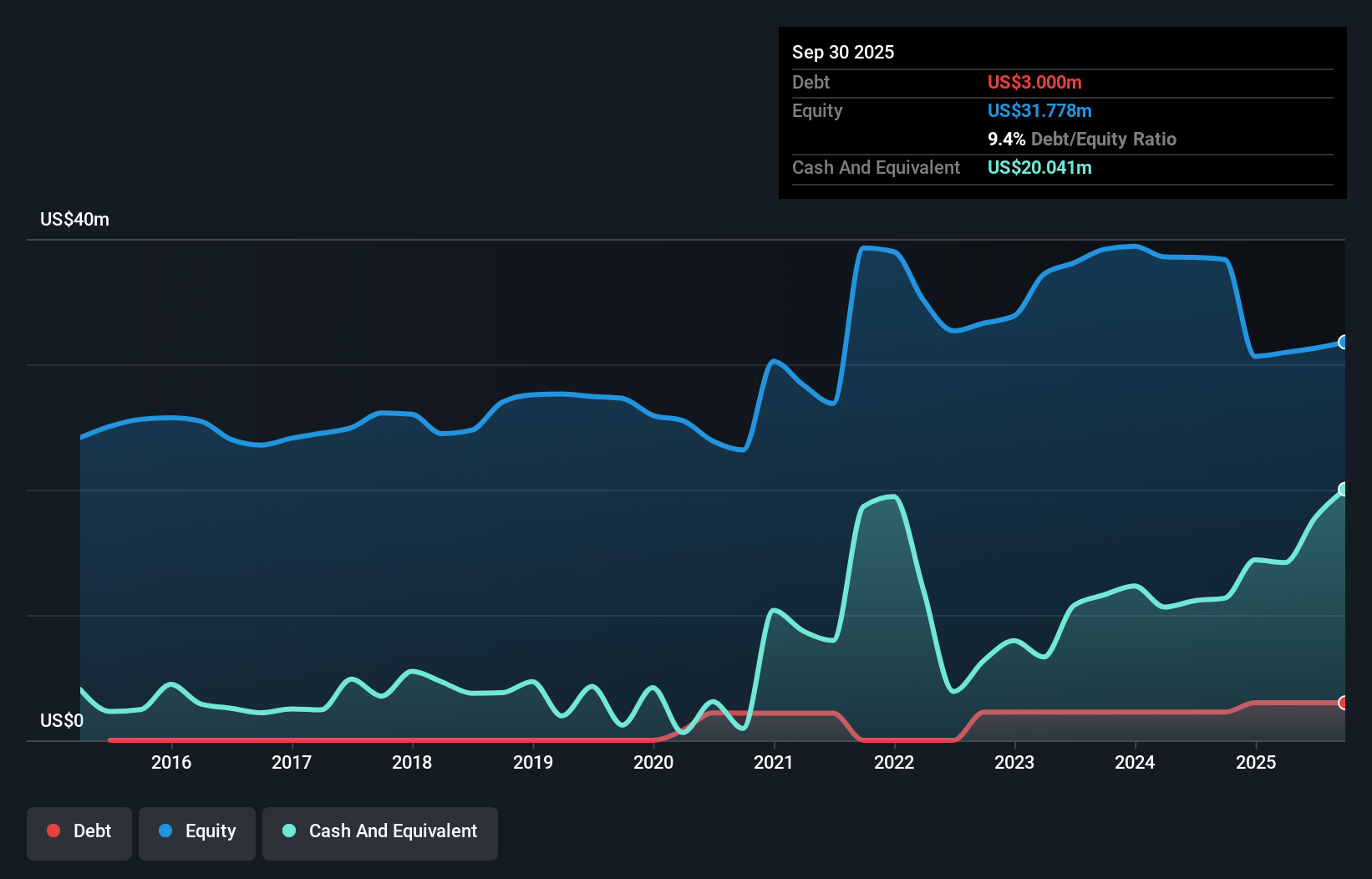Click the 2020 label on the time axis
Image resolution: width=1372 pixels, height=879 pixels.
(x=654, y=762)
